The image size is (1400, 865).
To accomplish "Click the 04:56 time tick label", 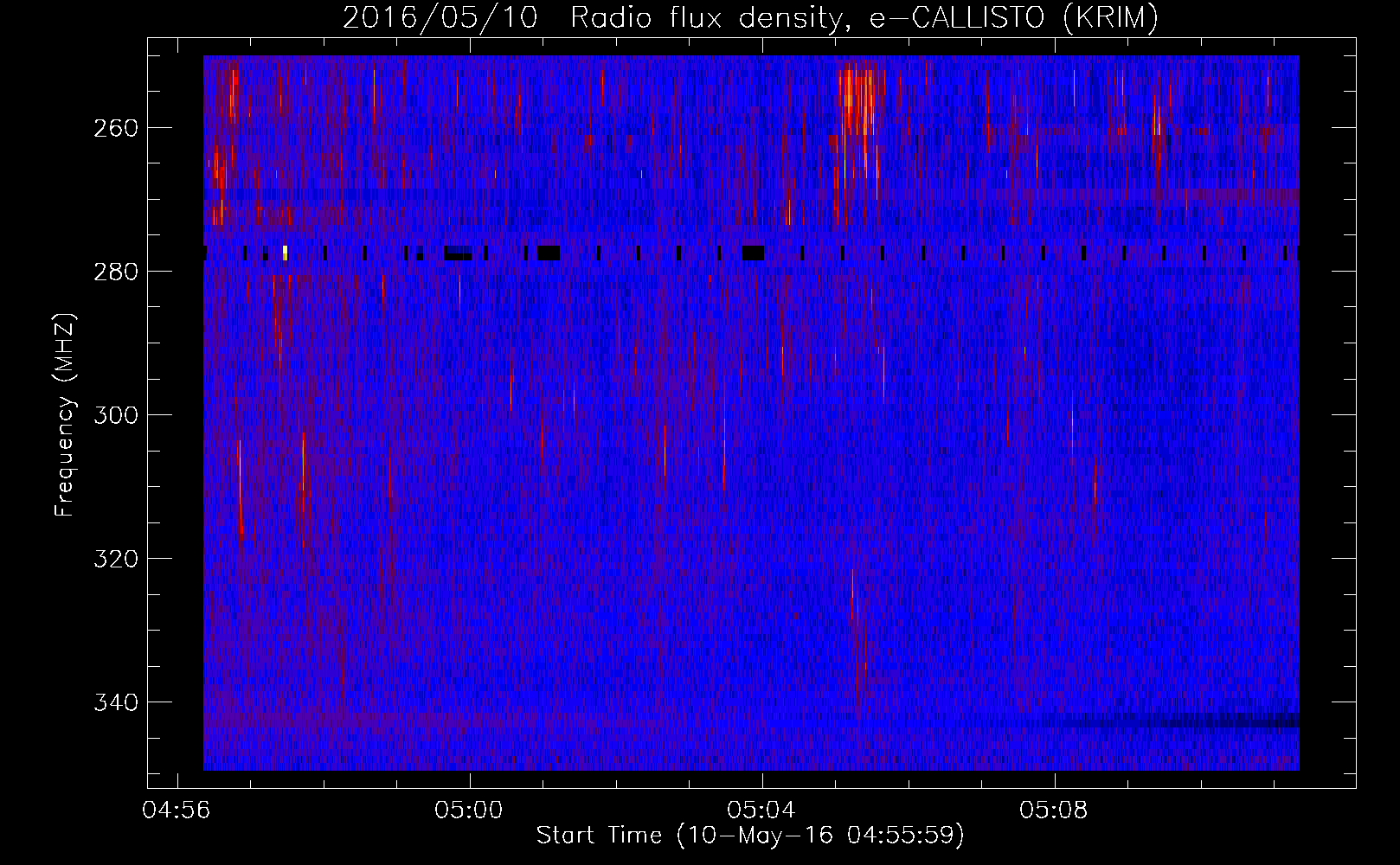I will (x=177, y=811).
